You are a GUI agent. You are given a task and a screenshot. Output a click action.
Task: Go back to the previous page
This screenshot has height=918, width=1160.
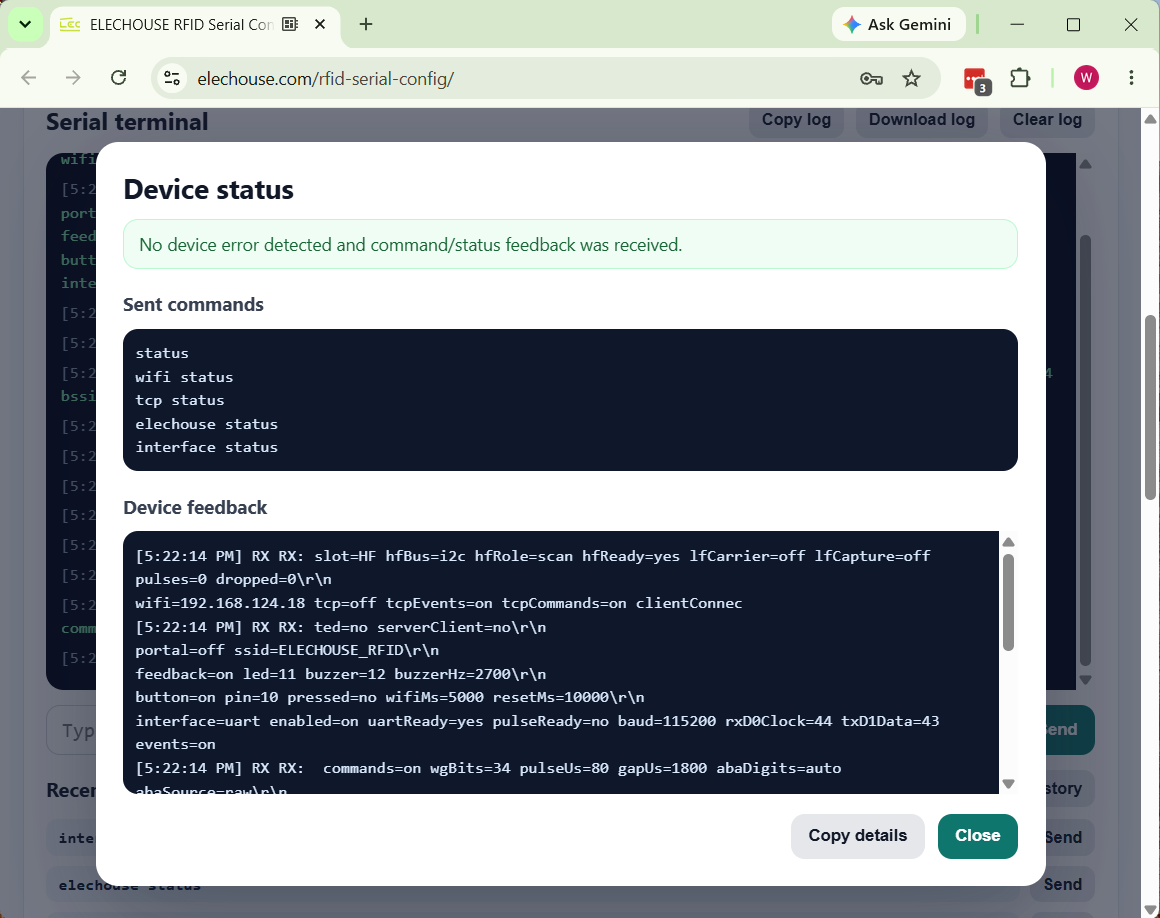click(x=29, y=78)
